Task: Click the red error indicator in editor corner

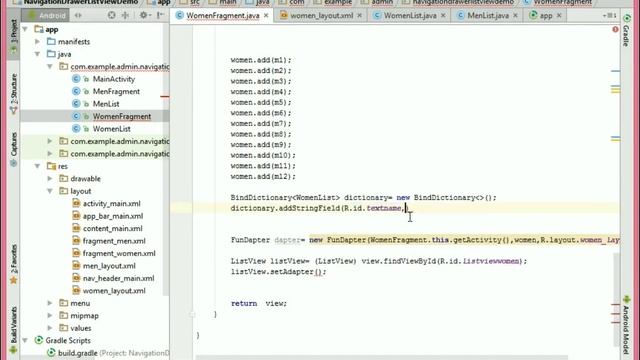Action: (x=615, y=29)
